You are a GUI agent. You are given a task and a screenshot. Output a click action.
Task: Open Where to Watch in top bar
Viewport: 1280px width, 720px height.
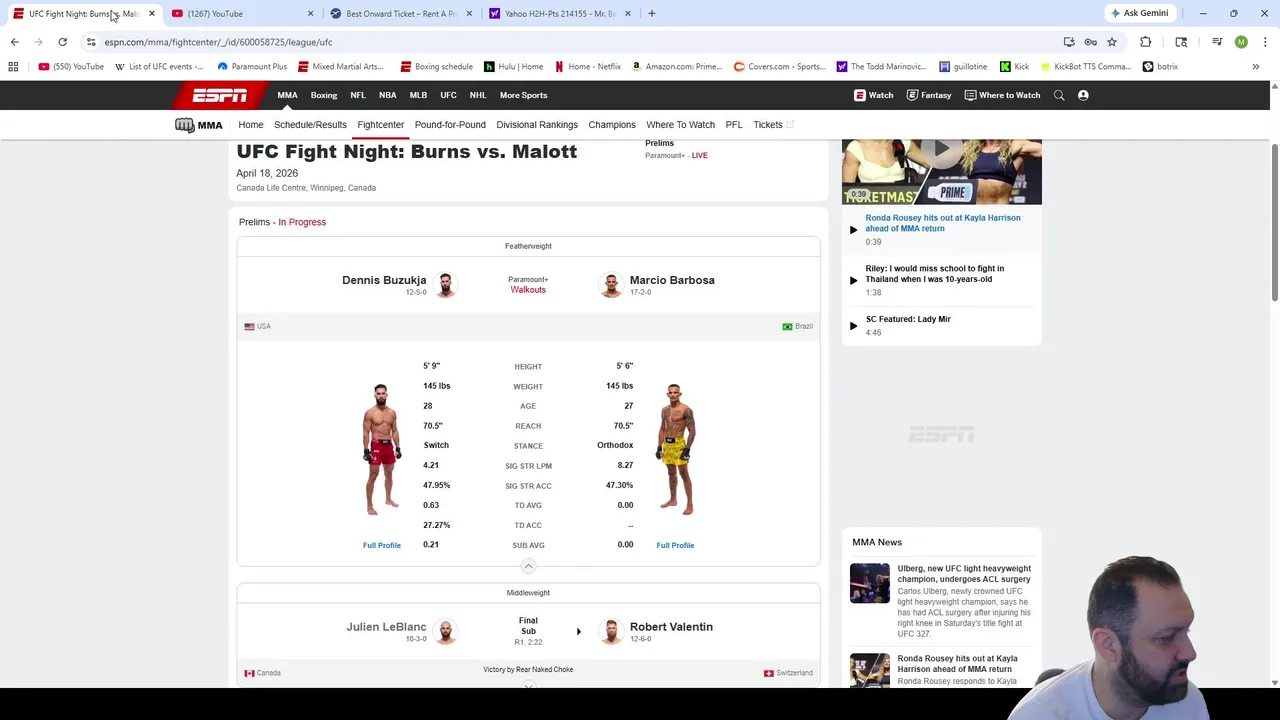click(1002, 95)
